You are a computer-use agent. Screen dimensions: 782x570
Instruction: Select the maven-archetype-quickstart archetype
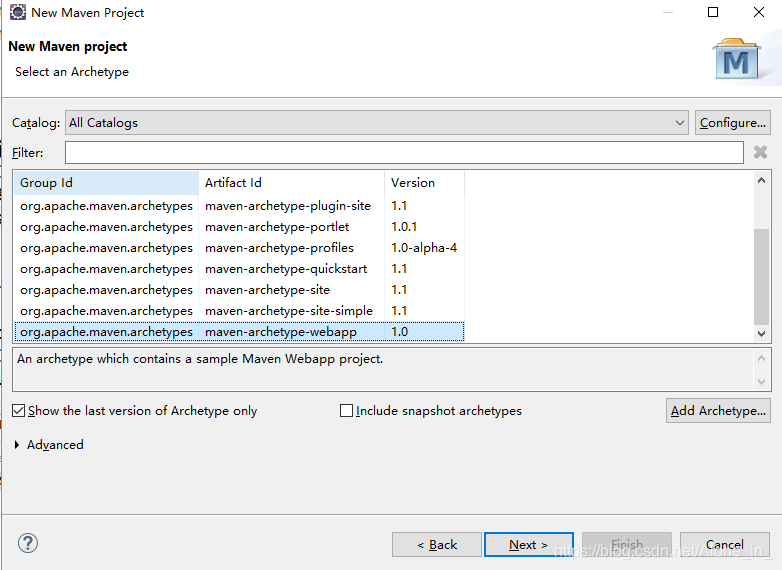coord(239,268)
